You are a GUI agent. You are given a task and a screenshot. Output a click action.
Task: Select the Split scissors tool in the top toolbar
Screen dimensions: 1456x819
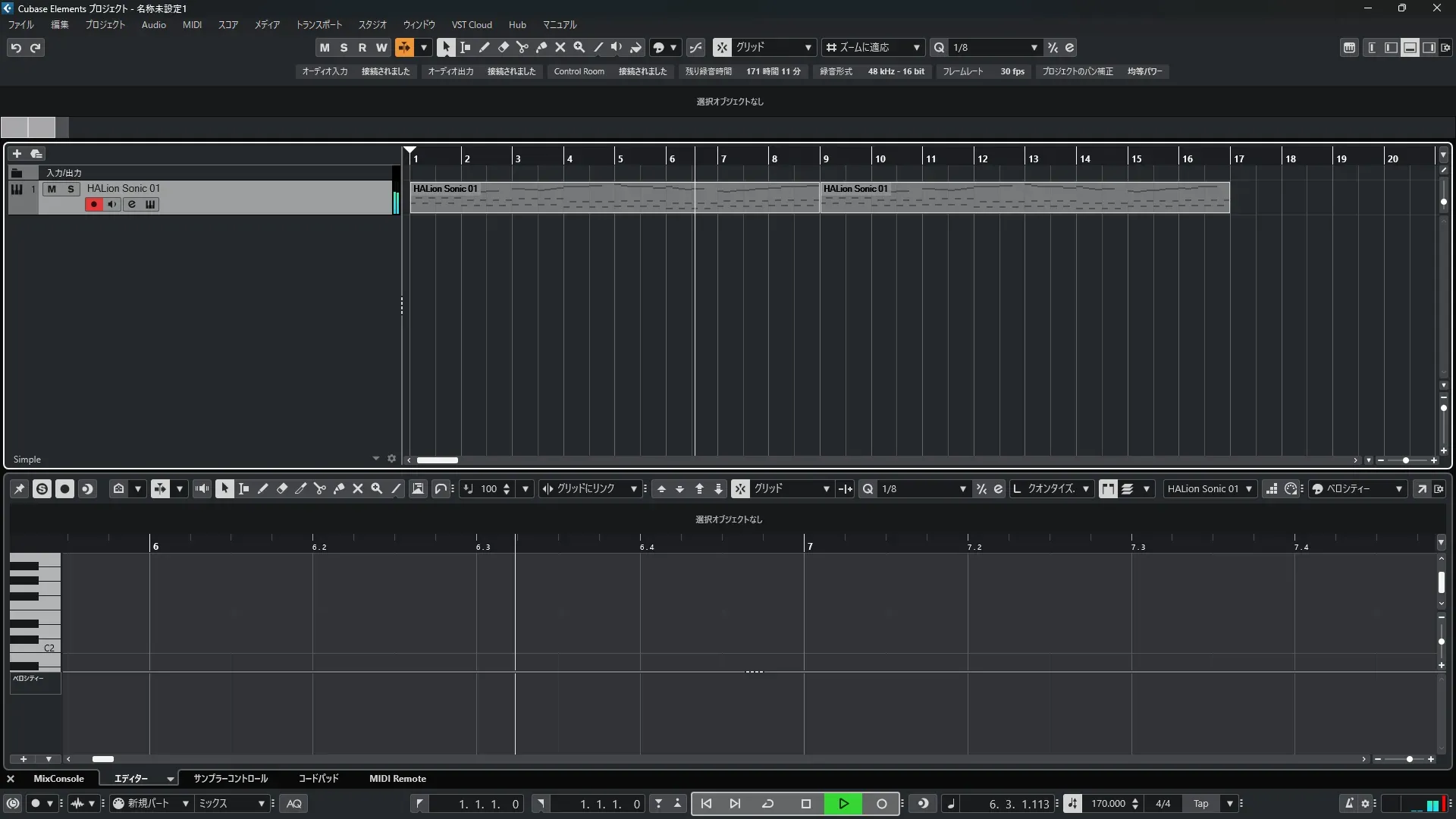pos(522,47)
